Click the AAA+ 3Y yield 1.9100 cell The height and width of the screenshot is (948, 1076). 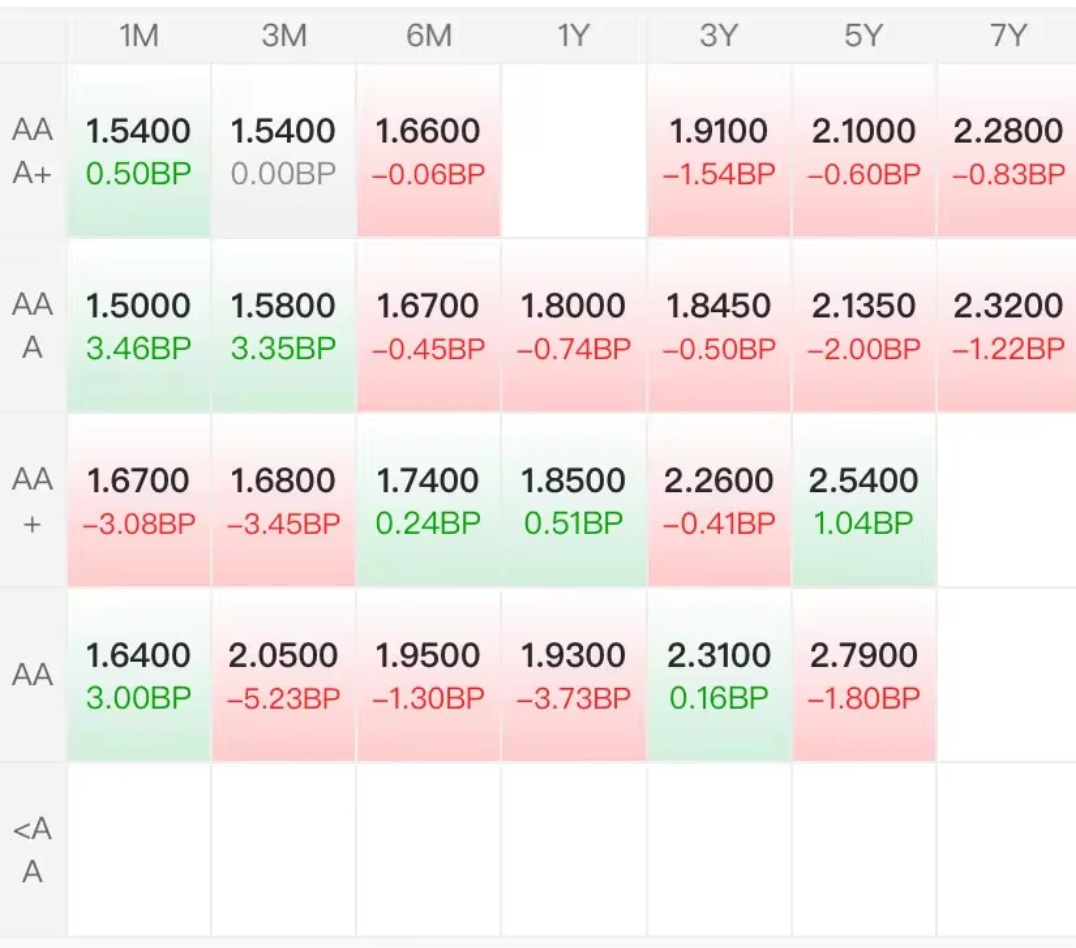[x=718, y=151]
